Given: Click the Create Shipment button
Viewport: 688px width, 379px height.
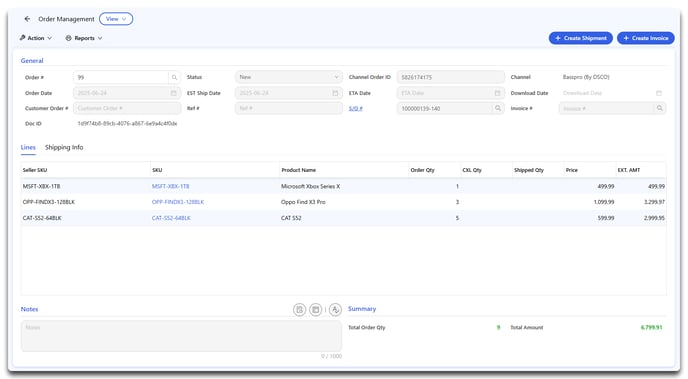Looking at the screenshot, I should click(x=580, y=38).
